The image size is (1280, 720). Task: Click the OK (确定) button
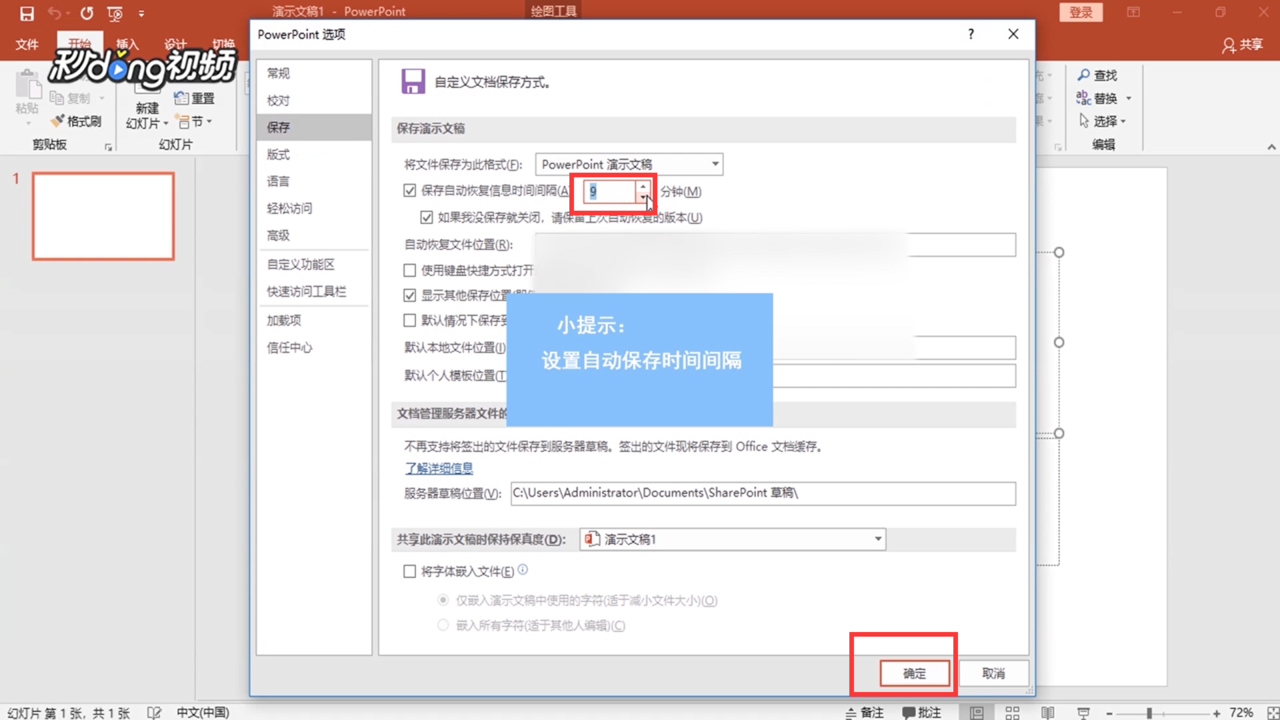(914, 674)
